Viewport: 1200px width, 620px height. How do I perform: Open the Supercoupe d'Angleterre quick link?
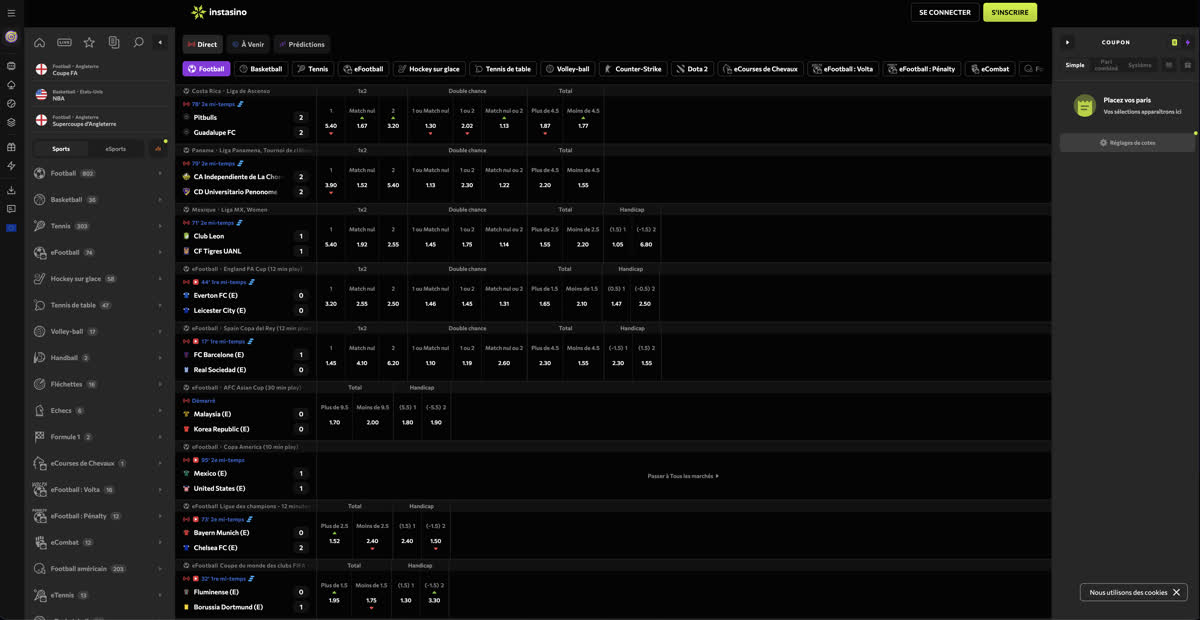[97, 121]
